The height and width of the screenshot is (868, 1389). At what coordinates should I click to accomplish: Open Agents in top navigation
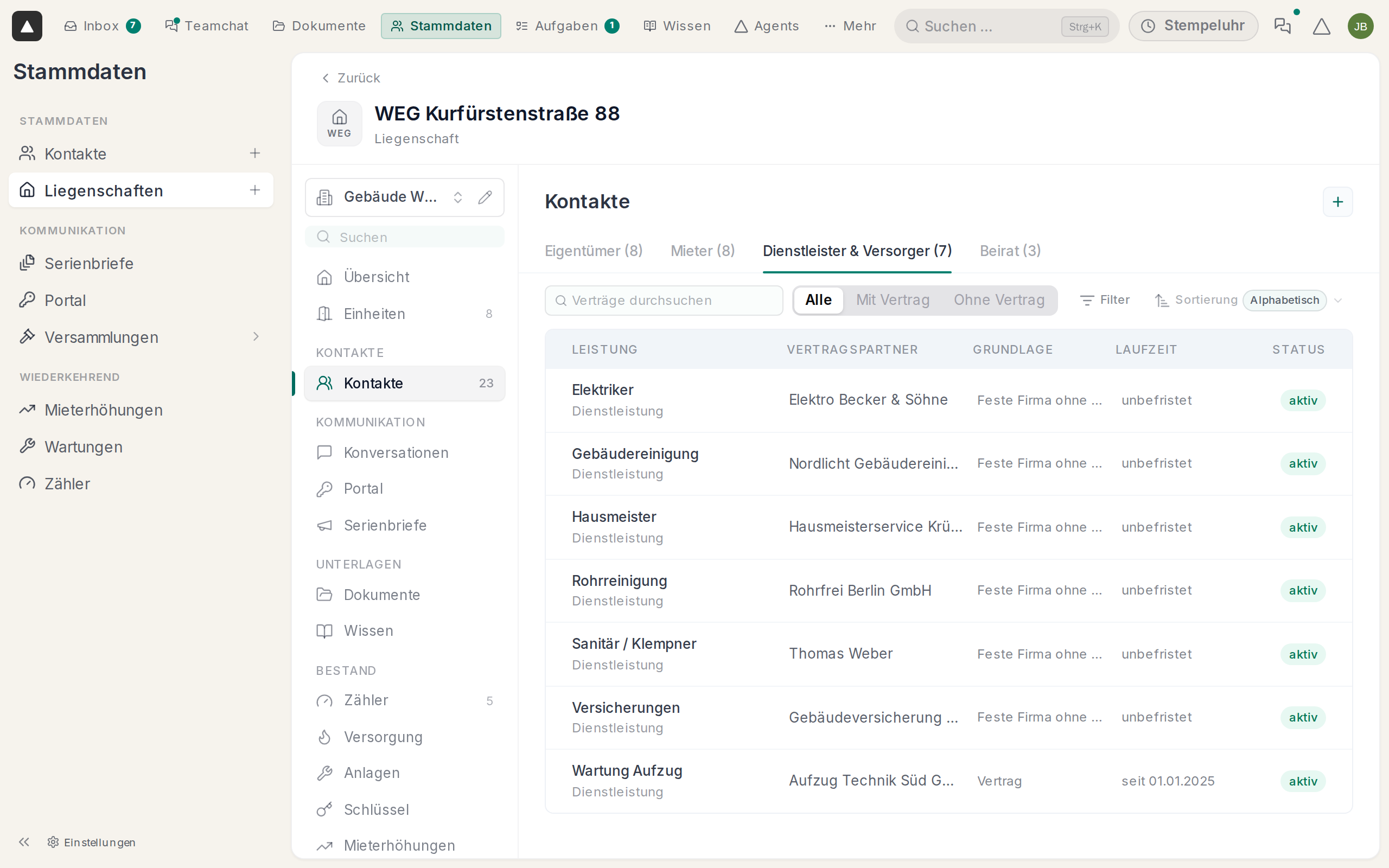click(x=767, y=26)
